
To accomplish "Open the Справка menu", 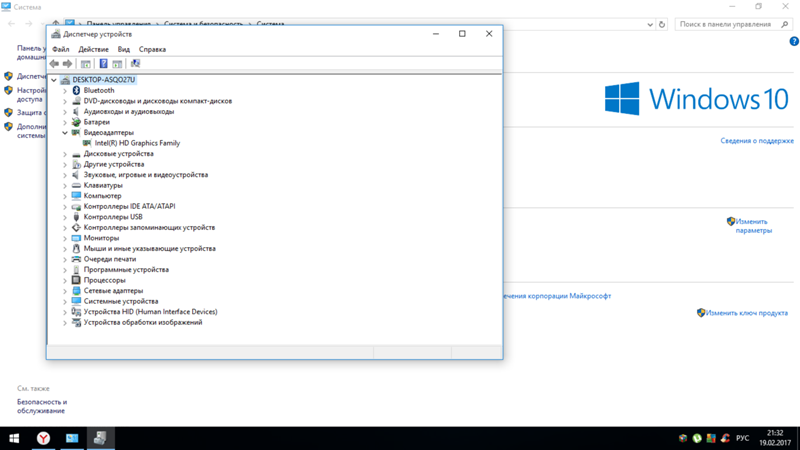I will tap(152, 49).
